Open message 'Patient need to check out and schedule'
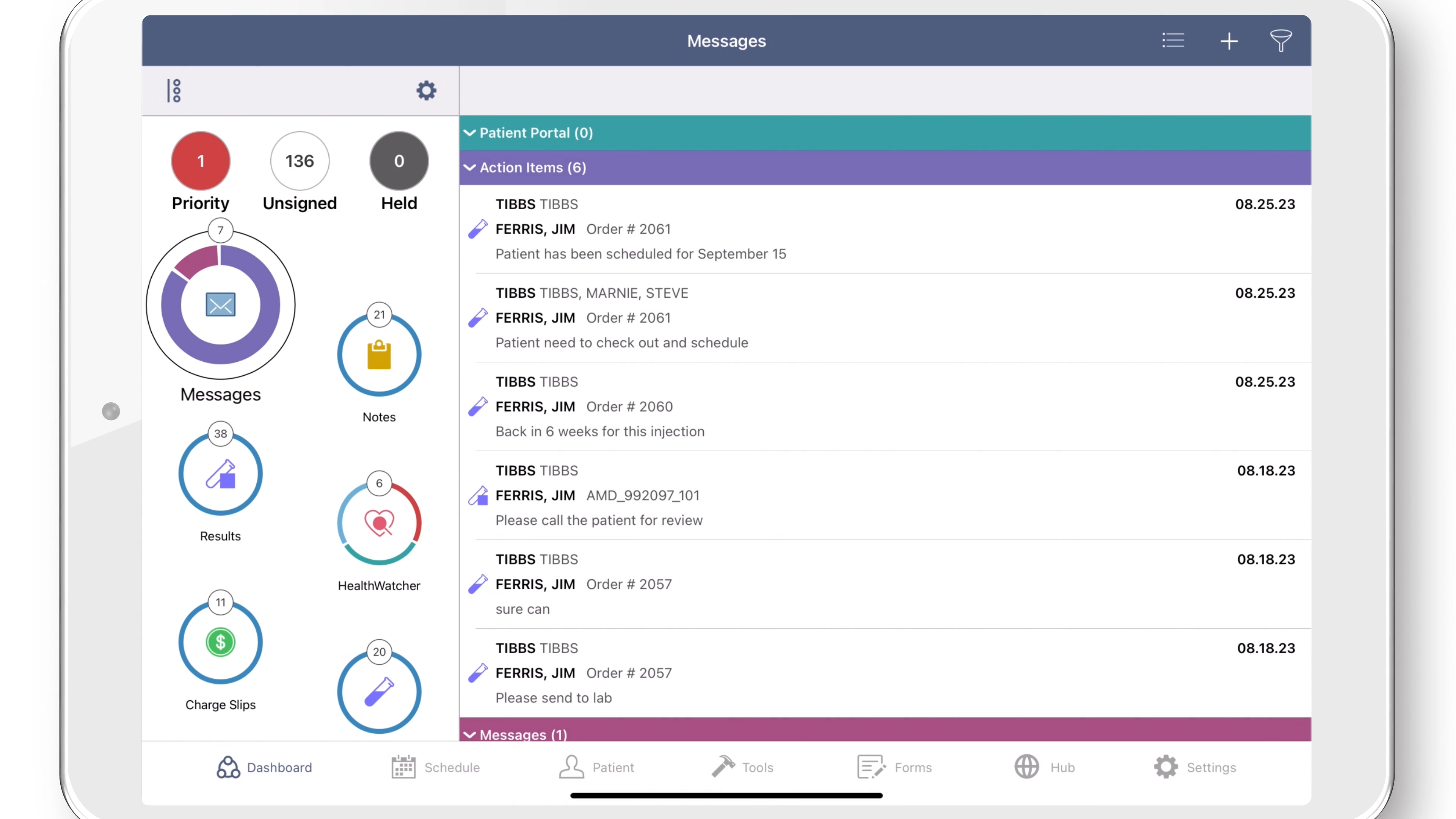This screenshot has height=819, width=1456. coord(885,318)
